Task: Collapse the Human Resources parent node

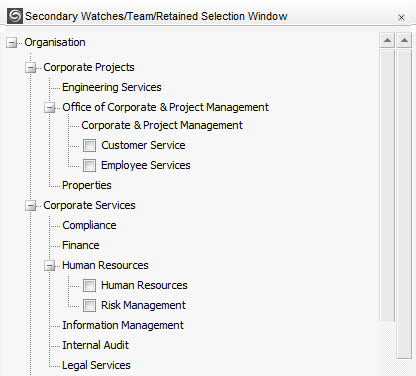Action: click(x=50, y=266)
